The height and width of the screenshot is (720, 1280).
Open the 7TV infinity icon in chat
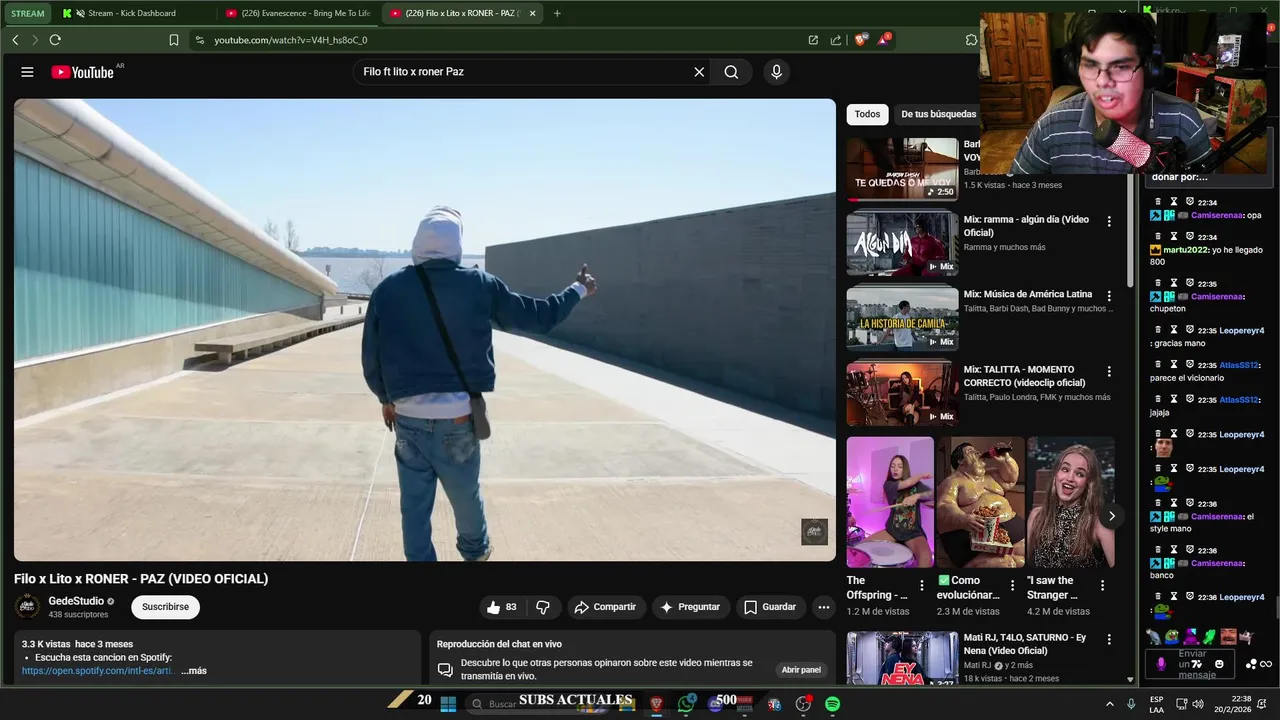[x=1265, y=664]
